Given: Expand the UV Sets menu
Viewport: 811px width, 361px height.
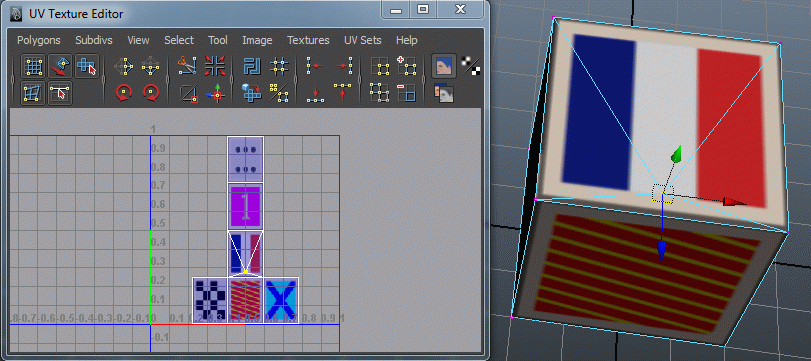Looking at the screenshot, I should [x=363, y=40].
